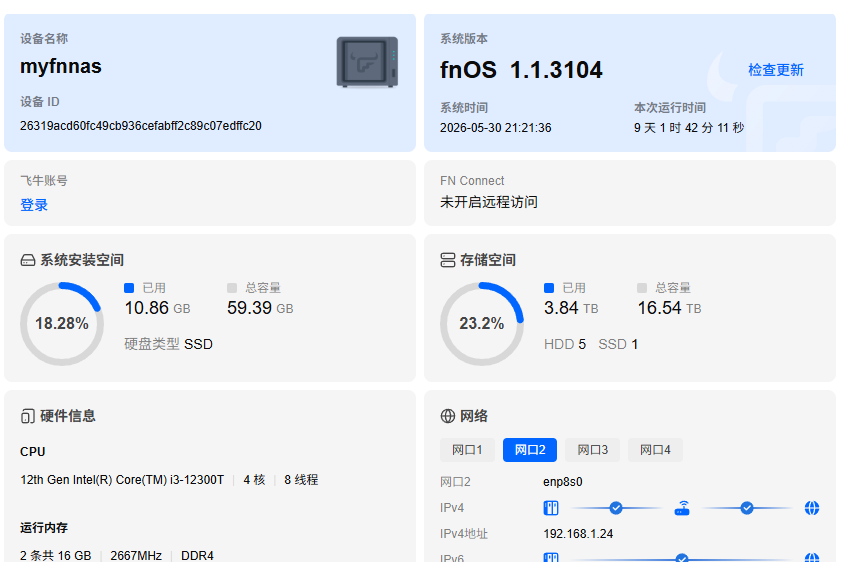Click the 登录 link under 飞牛账号
Screen dimensions: 843x574
[x=34, y=205]
